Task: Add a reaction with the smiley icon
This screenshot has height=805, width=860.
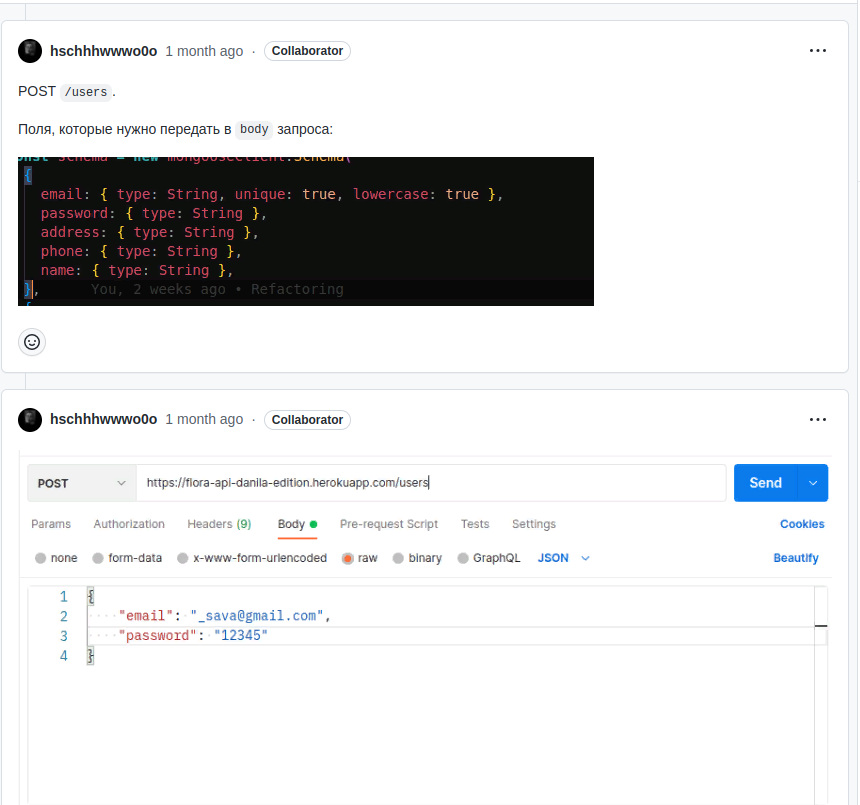Action: (x=32, y=342)
